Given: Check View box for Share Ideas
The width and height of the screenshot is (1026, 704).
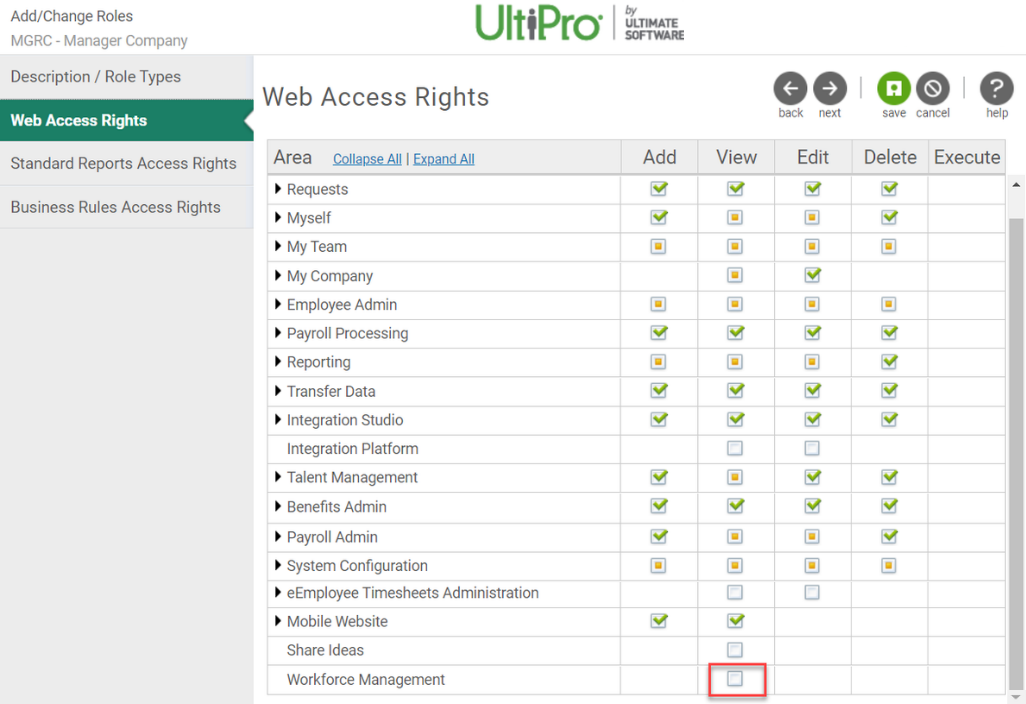Looking at the screenshot, I should [735, 650].
